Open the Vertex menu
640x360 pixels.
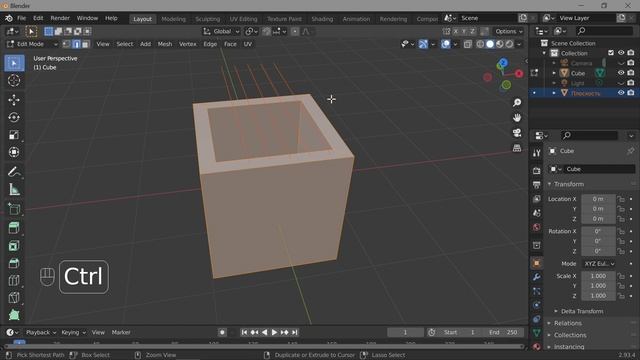tap(188, 44)
